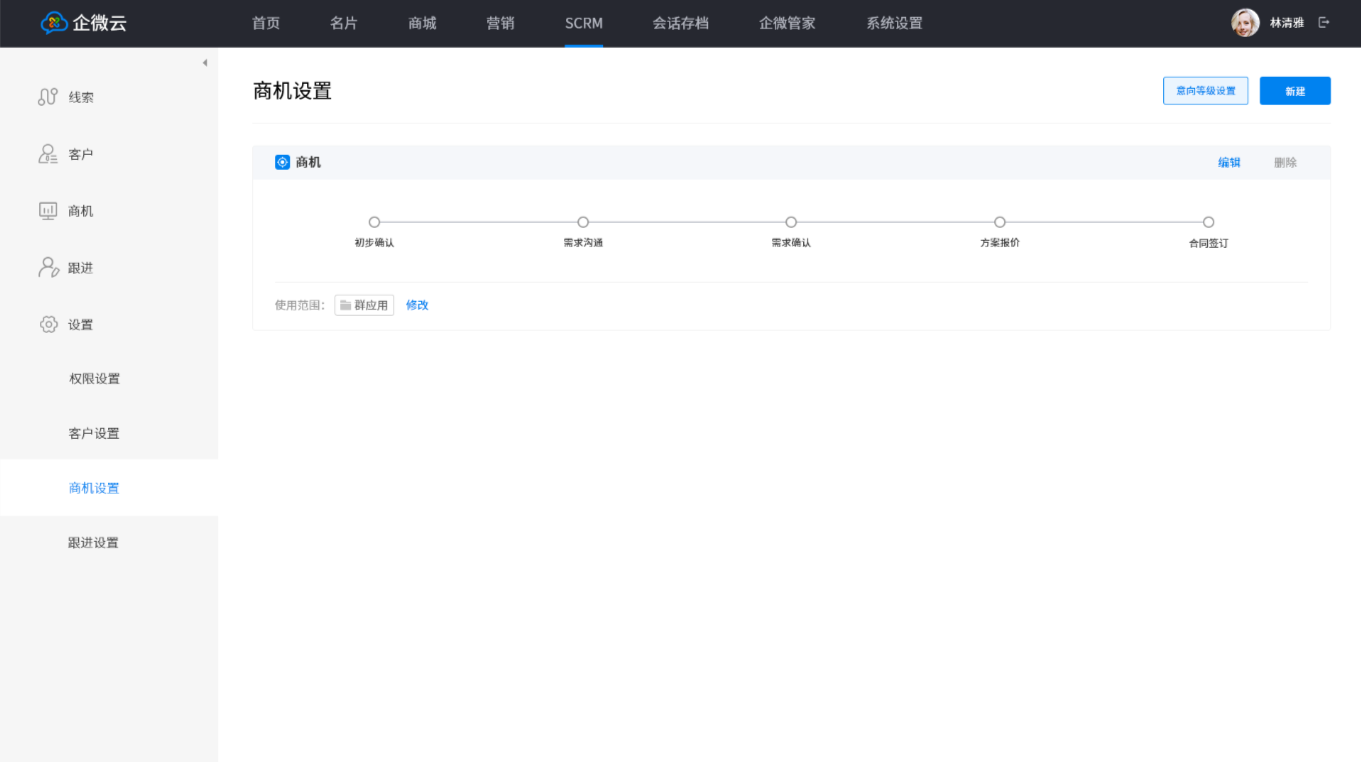Click the 商机 opportunity chart icon in sidebar
Image resolution: width=1361 pixels, height=762 pixels.
tap(48, 211)
